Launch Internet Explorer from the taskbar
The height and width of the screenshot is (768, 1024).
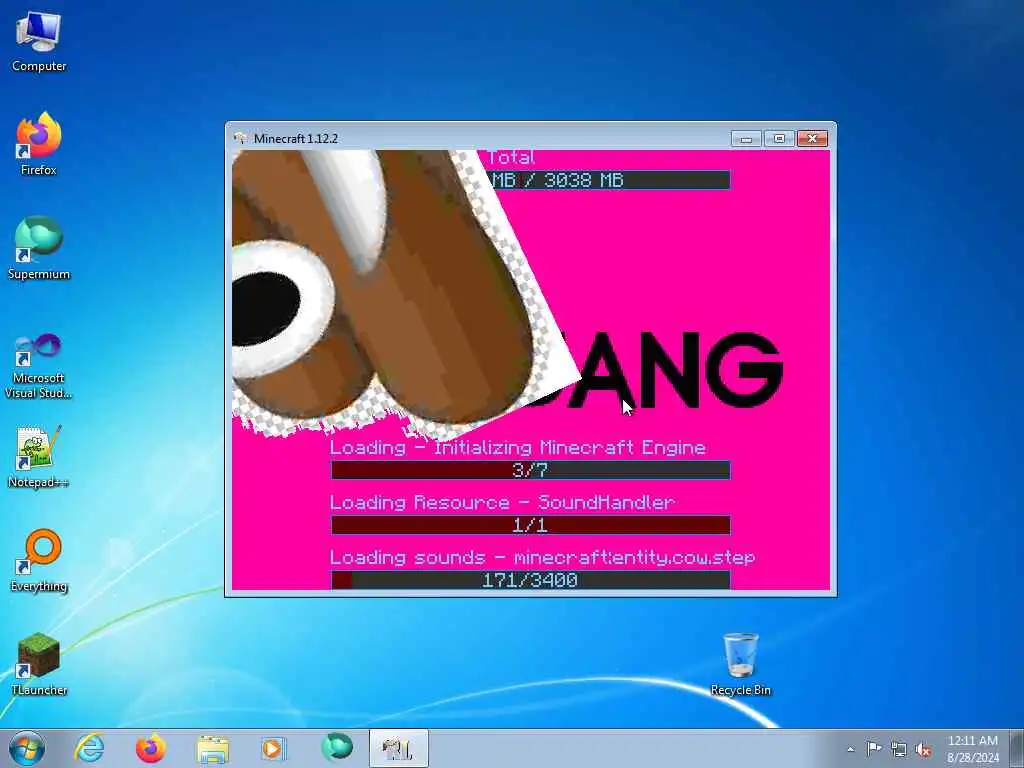tap(89, 748)
